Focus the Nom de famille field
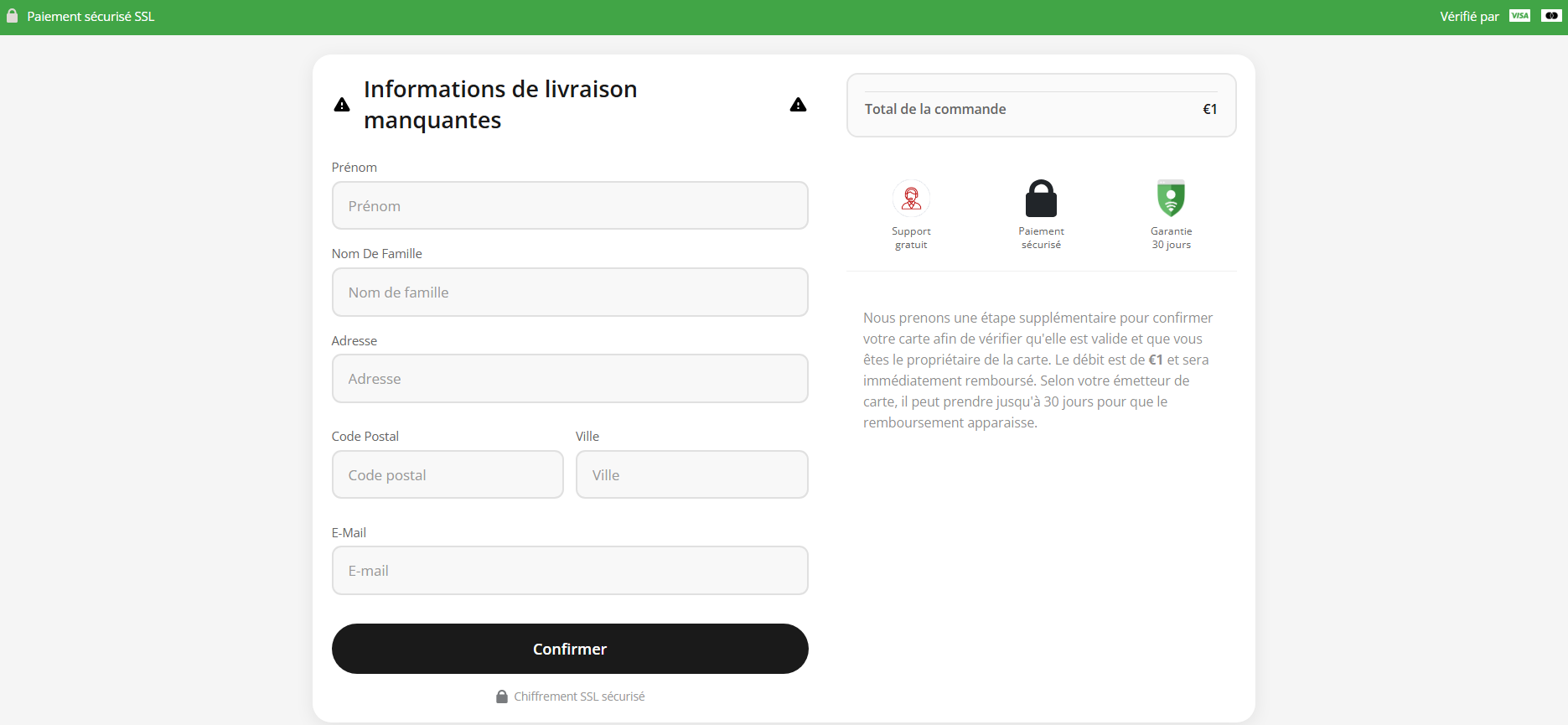 [570, 293]
